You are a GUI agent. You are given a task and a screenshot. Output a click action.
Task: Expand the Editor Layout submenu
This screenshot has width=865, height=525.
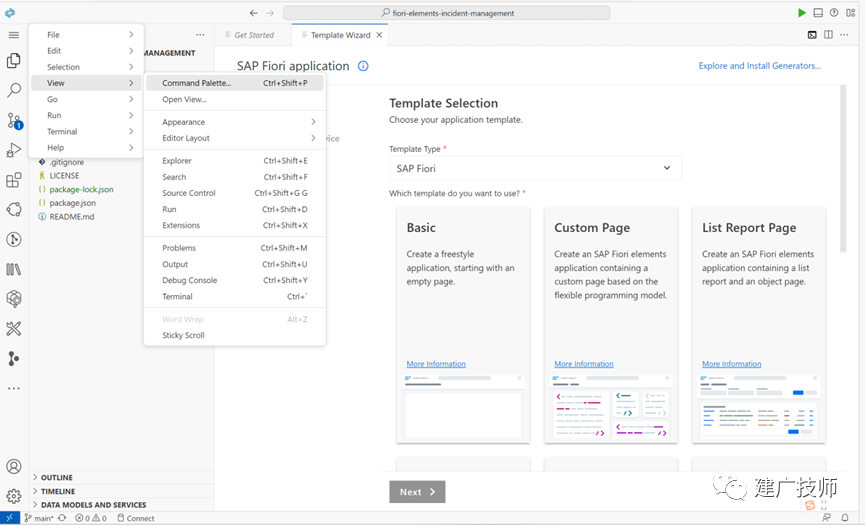tap(235, 138)
